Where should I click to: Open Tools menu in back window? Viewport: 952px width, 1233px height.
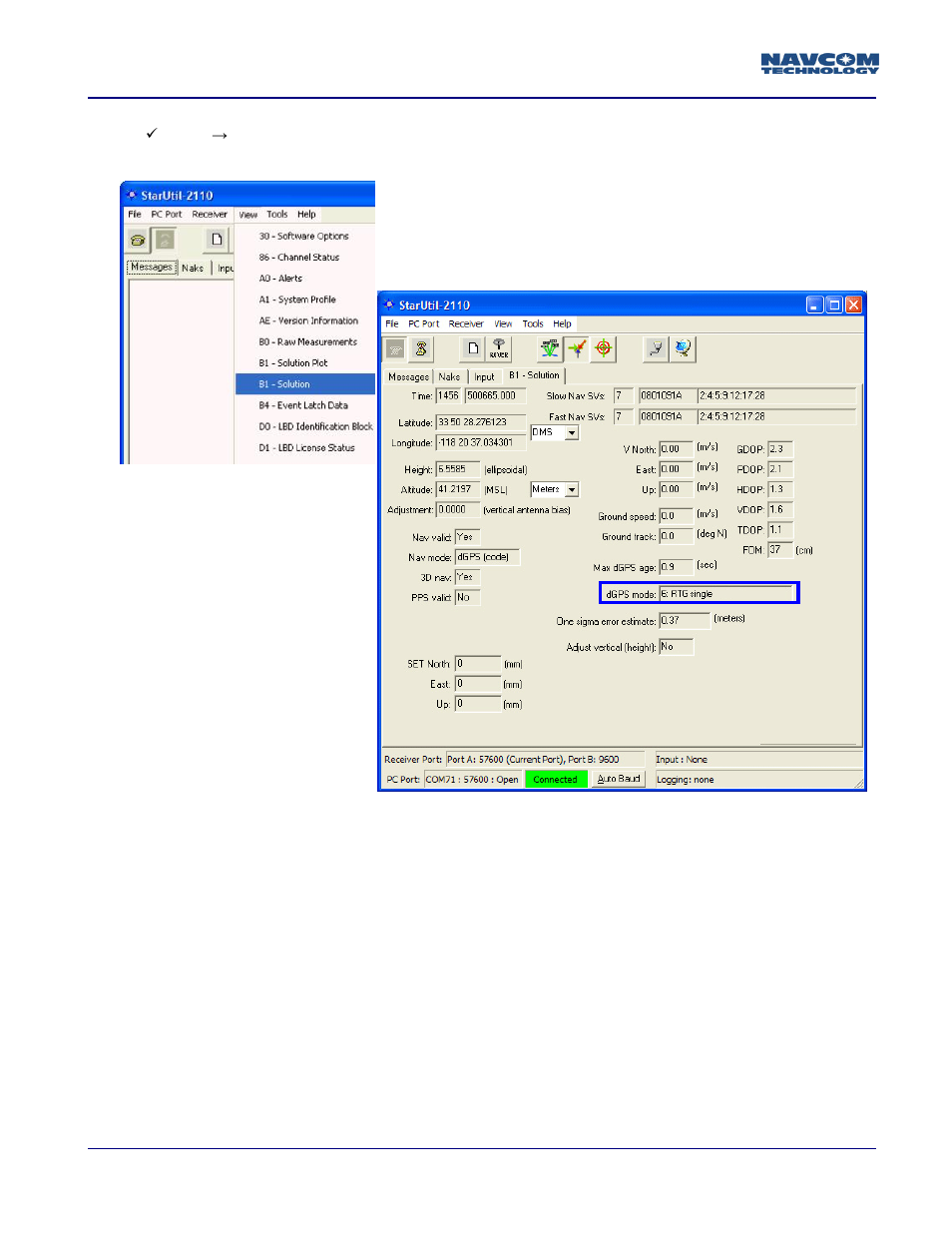(277, 215)
